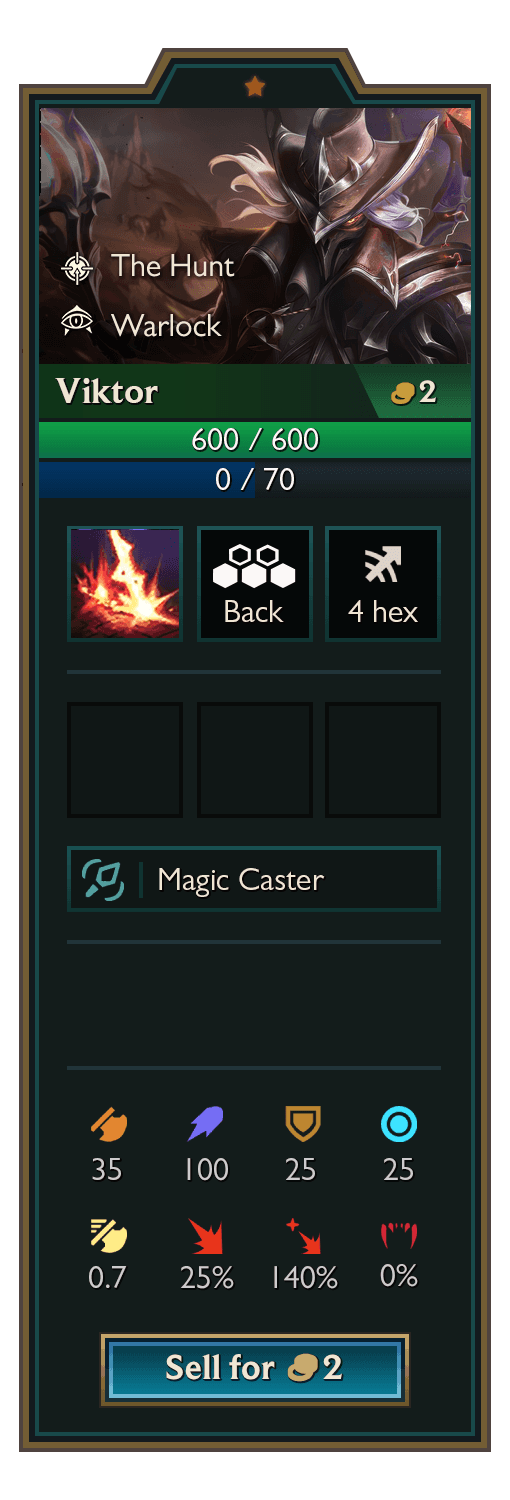Click the green 600 / 600 health bar
This screenshot has width=510, height=1500.
[255, 440]
